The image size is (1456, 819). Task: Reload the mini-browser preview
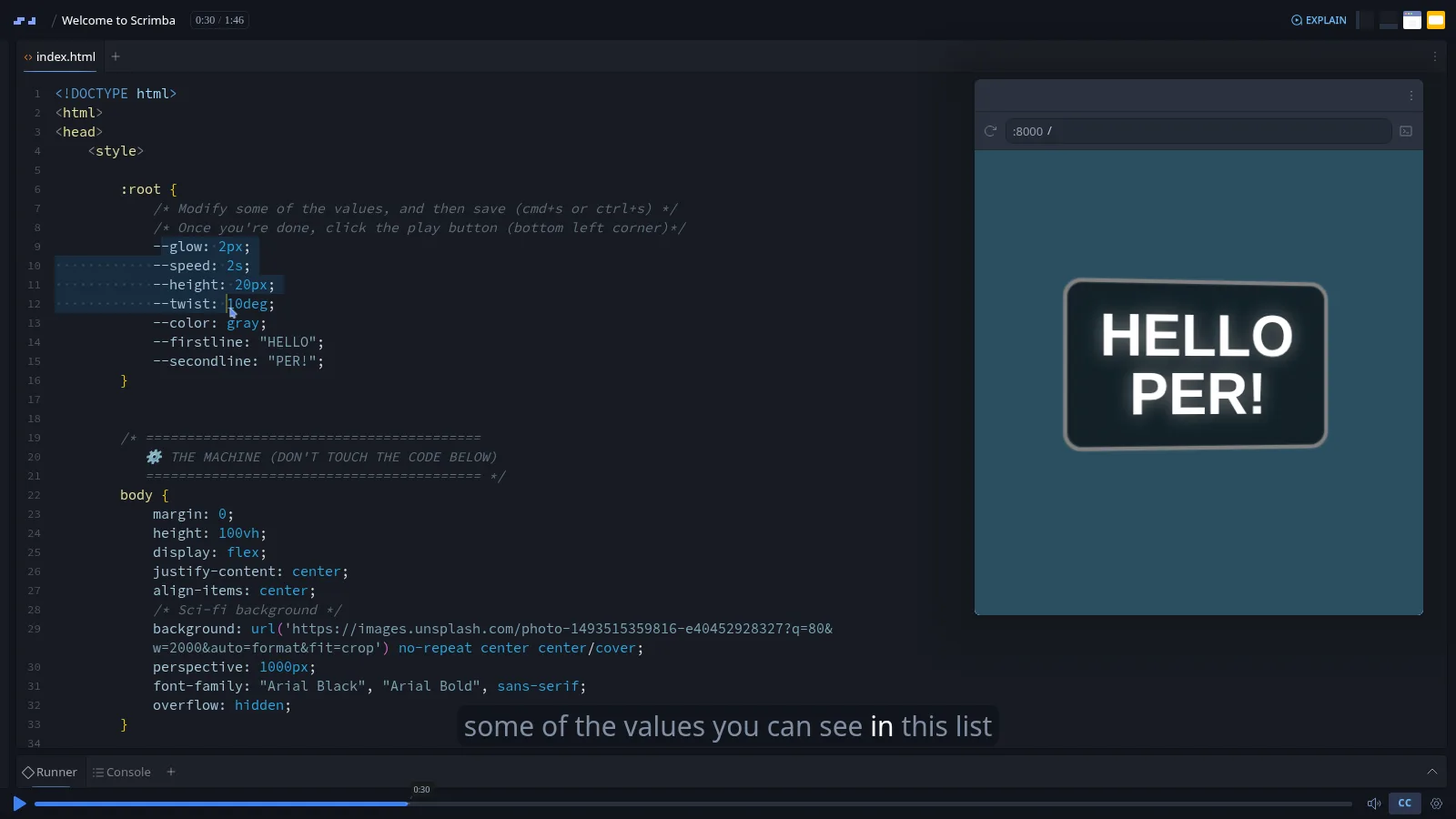pyautogui.click(x=990, y=131)
